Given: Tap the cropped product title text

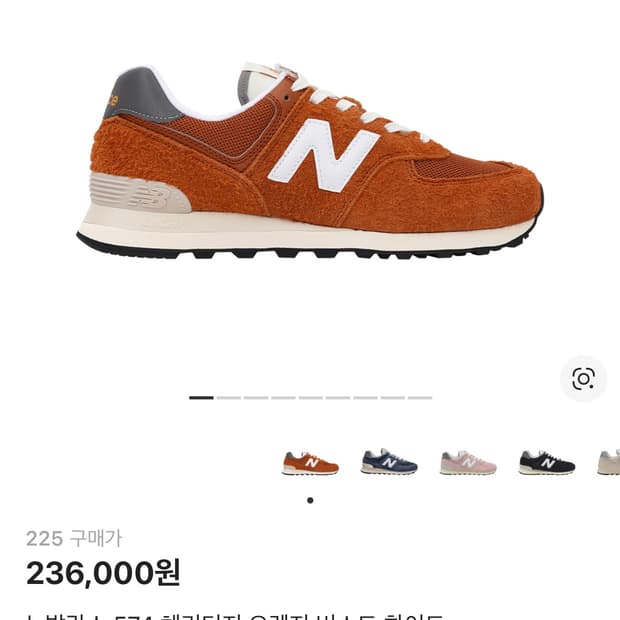Looking at the screenshot, I should (233, 616).
